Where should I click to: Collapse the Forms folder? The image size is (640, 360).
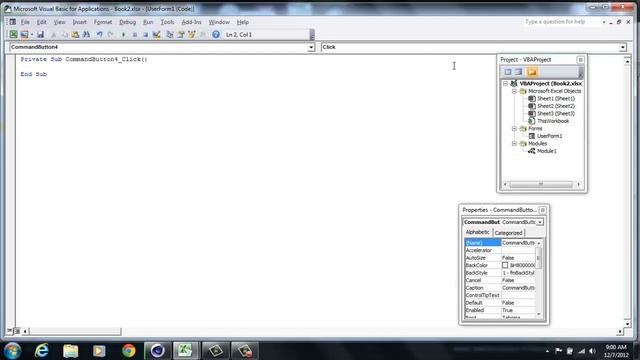[x=514, y=129]
